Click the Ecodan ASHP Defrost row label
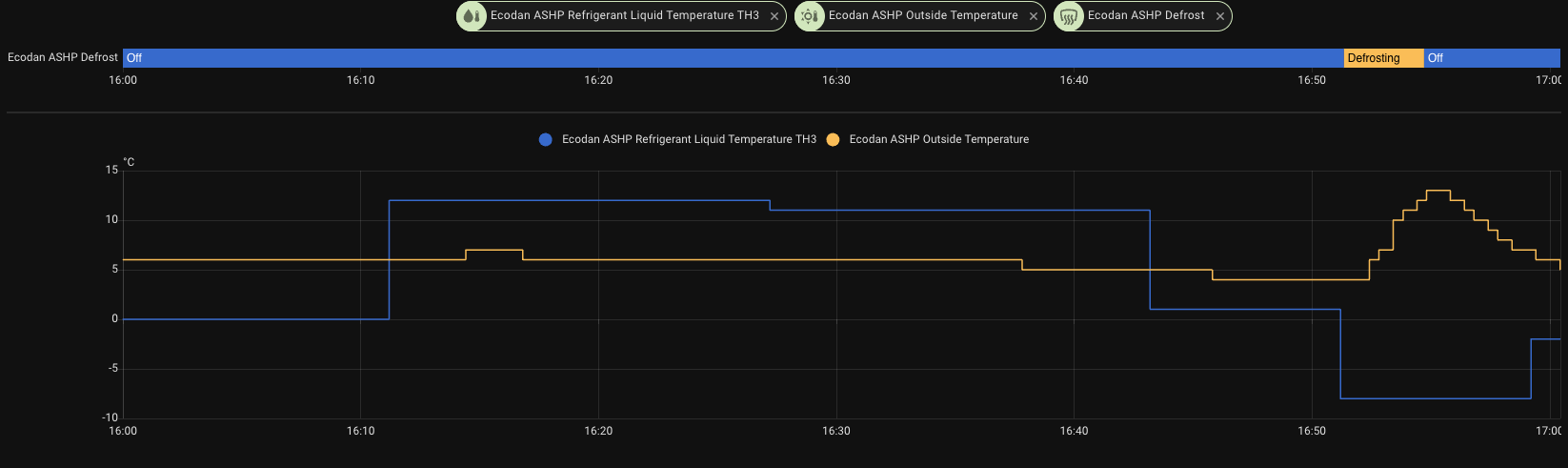1568x468 pixels. [x=63, y=57]
